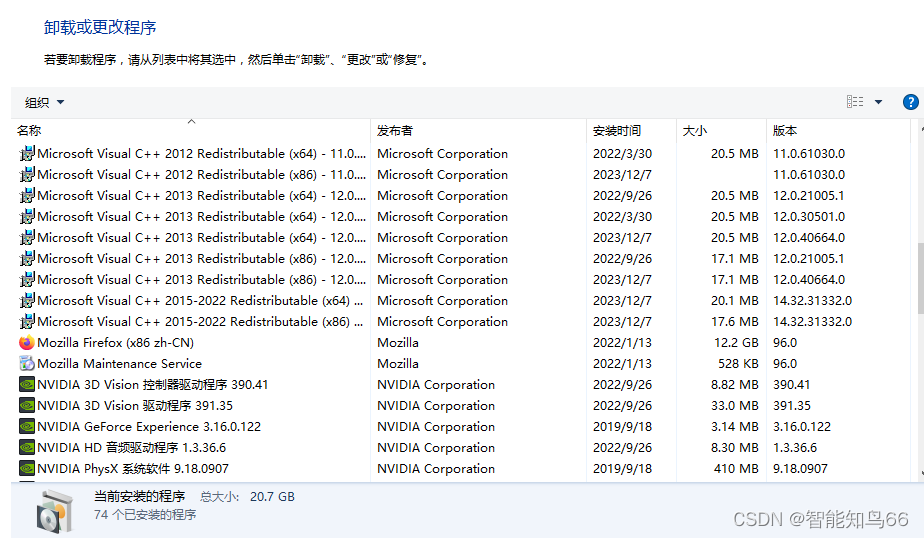Click the icon of the Visual C++ 2013 row versioned 12.0.30501.0

click(27, 216)
